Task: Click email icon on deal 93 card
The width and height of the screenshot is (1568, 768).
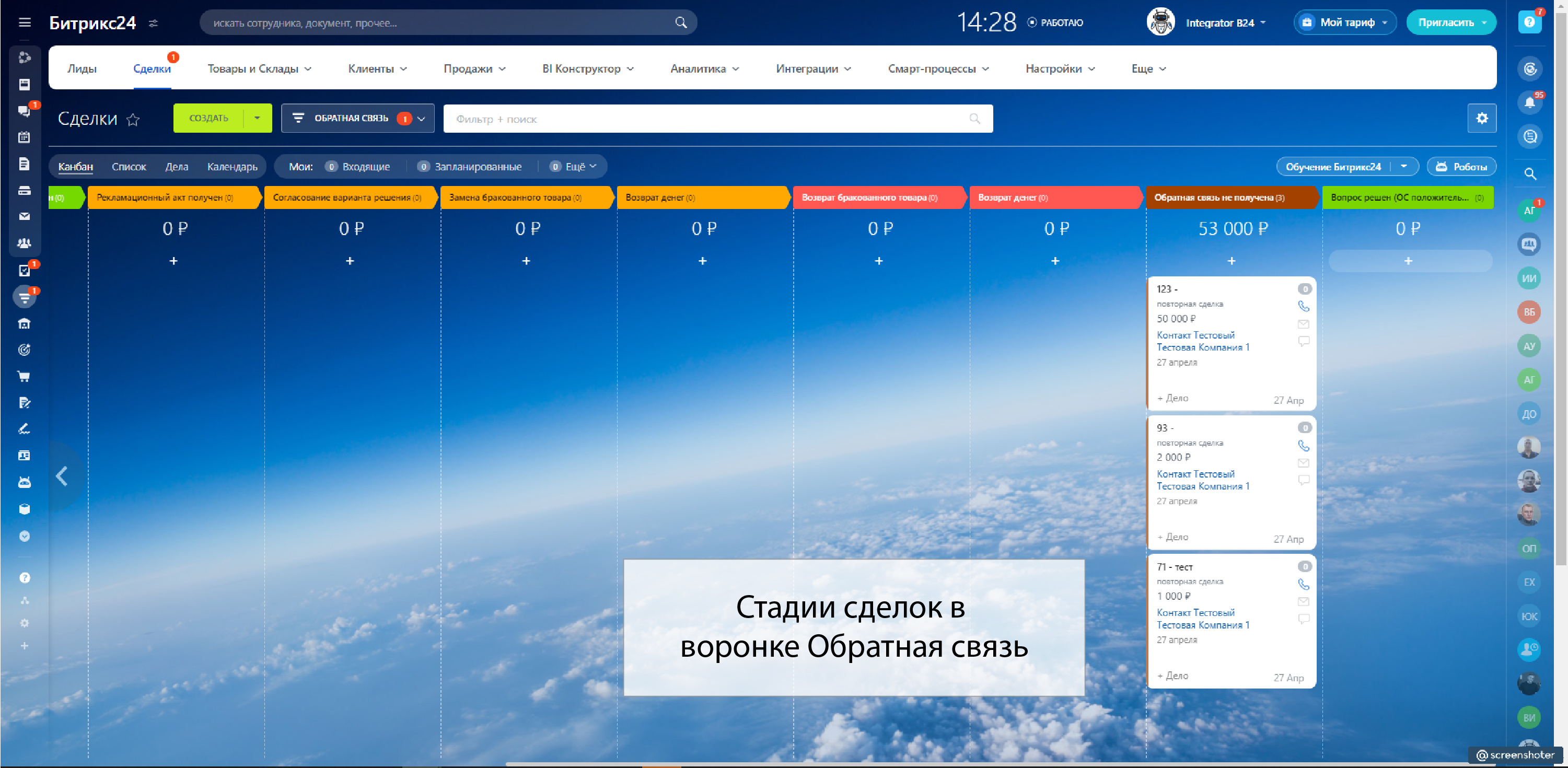Action: coord(1303,463)
